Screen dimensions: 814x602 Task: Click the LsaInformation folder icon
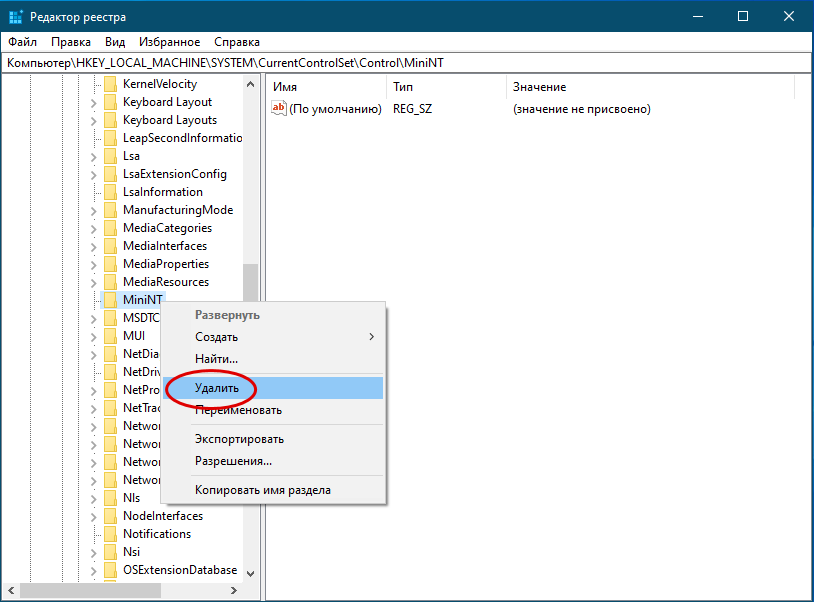point(110,192)
